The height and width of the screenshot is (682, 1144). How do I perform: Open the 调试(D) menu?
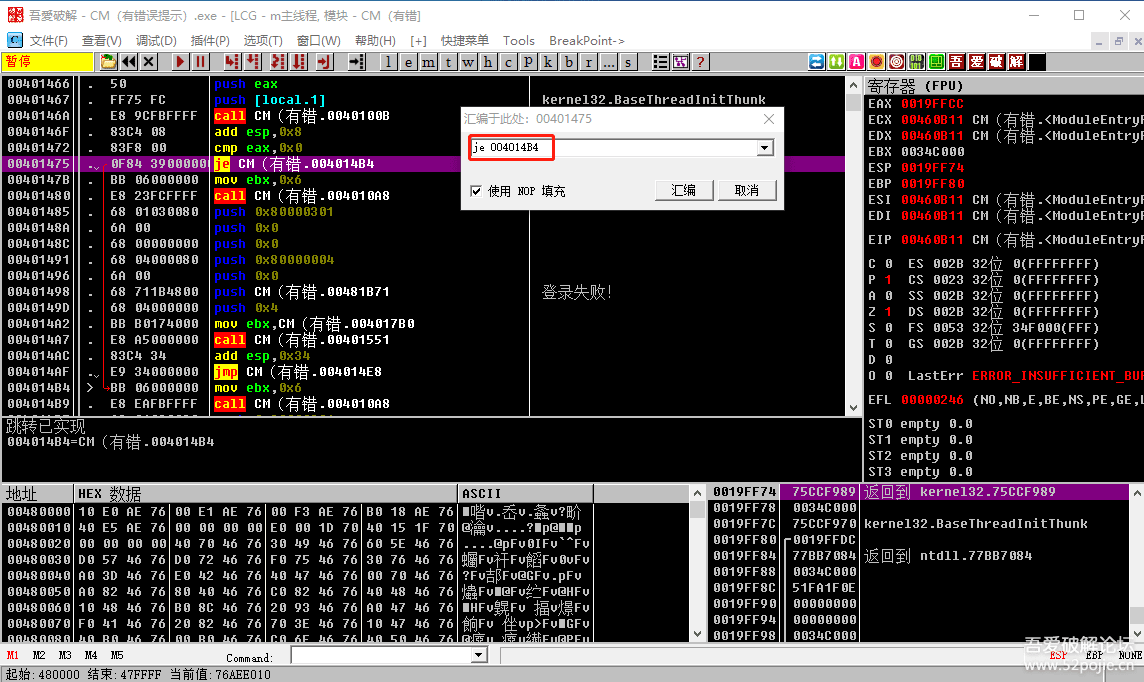point(156,41)
